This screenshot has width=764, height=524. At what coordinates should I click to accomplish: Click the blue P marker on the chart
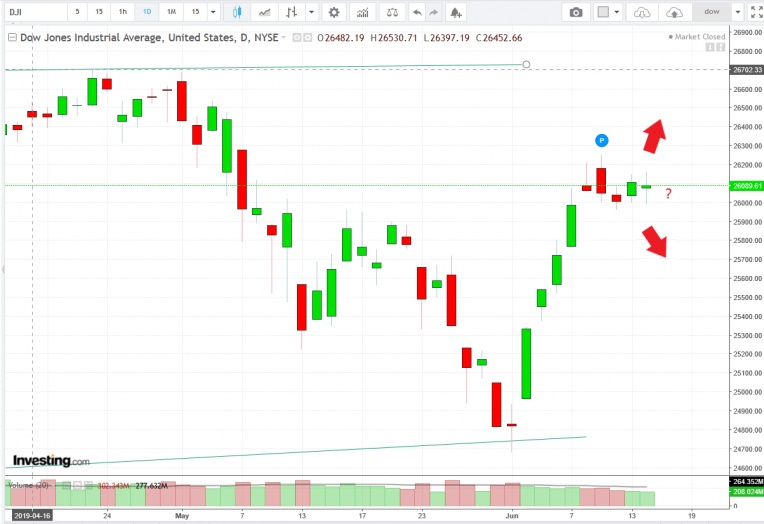(x=602, y=141)
